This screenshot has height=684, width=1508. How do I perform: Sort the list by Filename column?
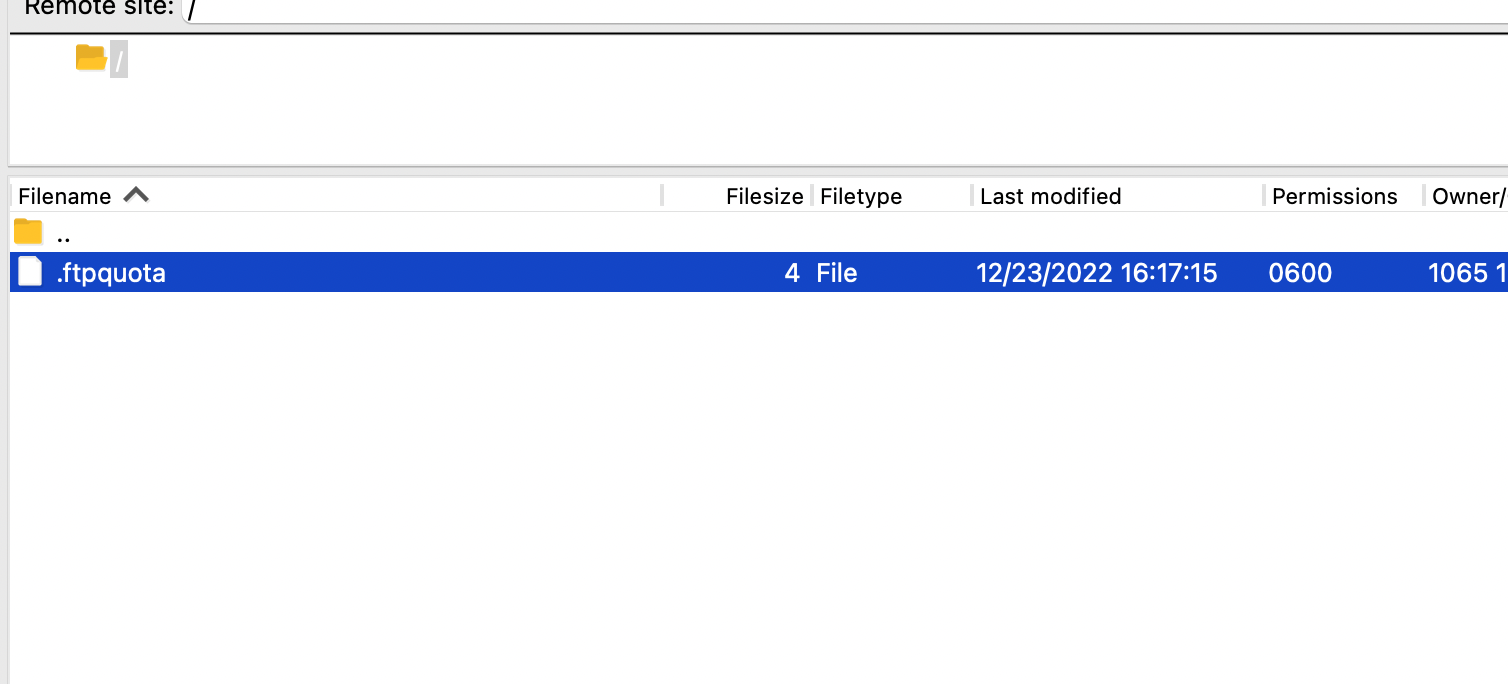pos(65,196)
